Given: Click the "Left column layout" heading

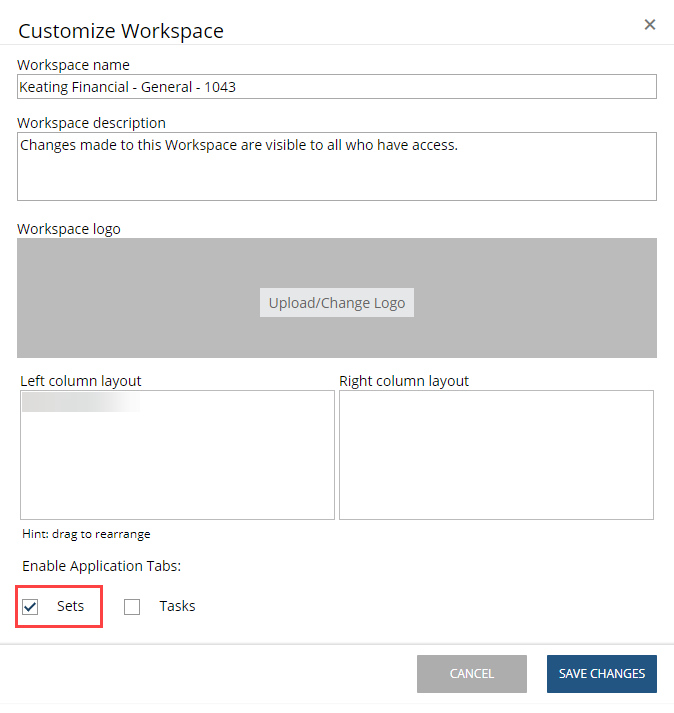Looking at the screenshot, I should point(81,381).
